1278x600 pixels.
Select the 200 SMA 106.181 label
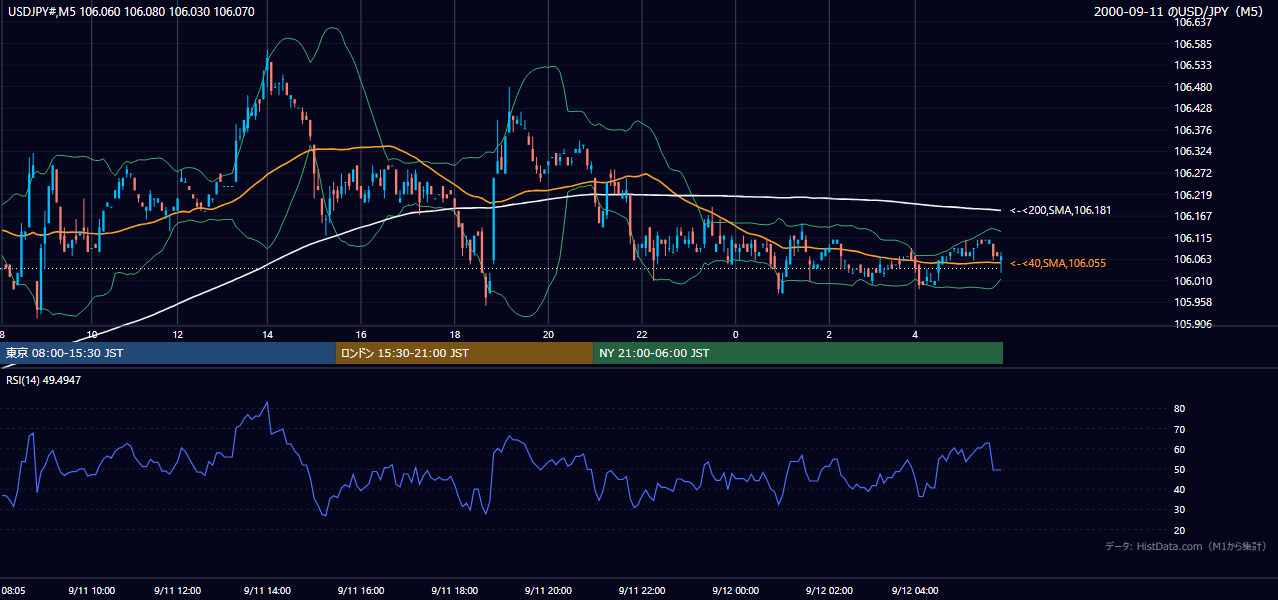tap(1061, 211)
